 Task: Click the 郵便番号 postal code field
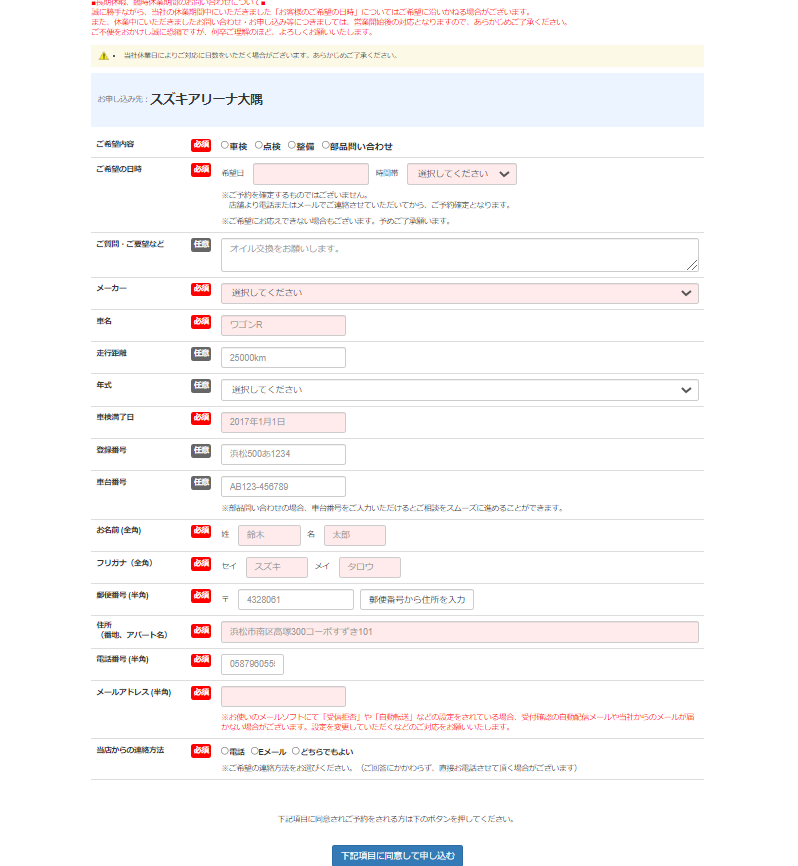point(296,600)
